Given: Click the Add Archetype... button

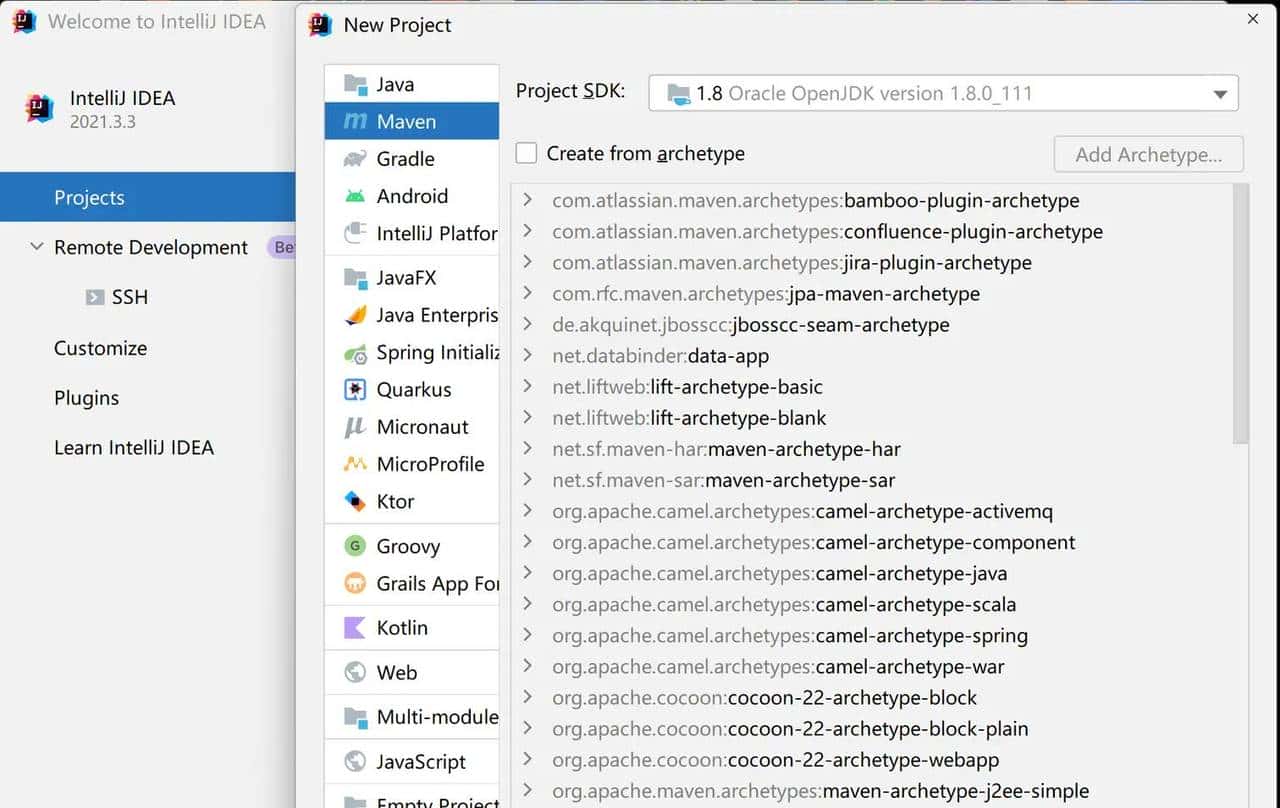Looking at the screenshot, I should pos(1149,154).
